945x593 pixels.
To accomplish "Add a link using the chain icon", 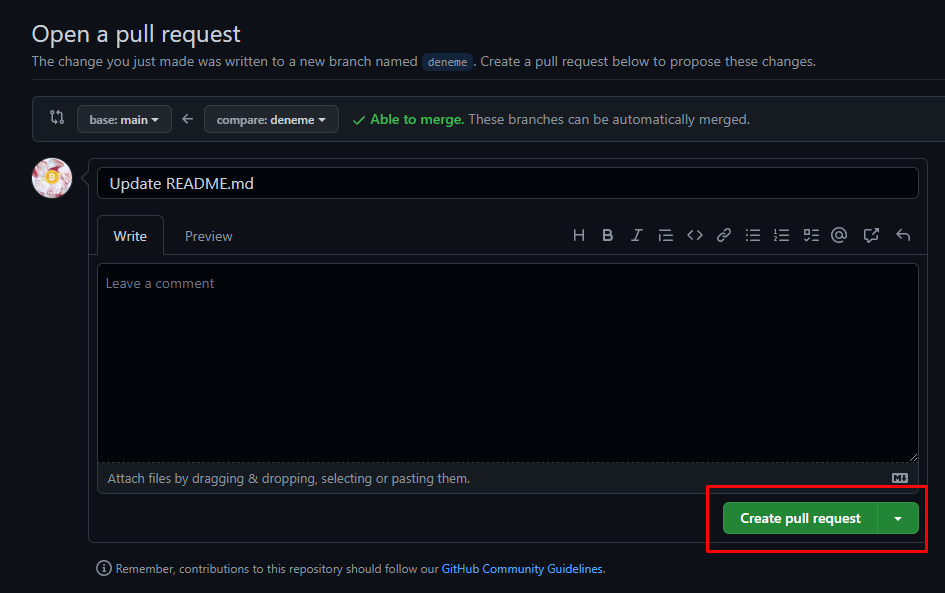I will pyautogui.click(x=723, y=236).
